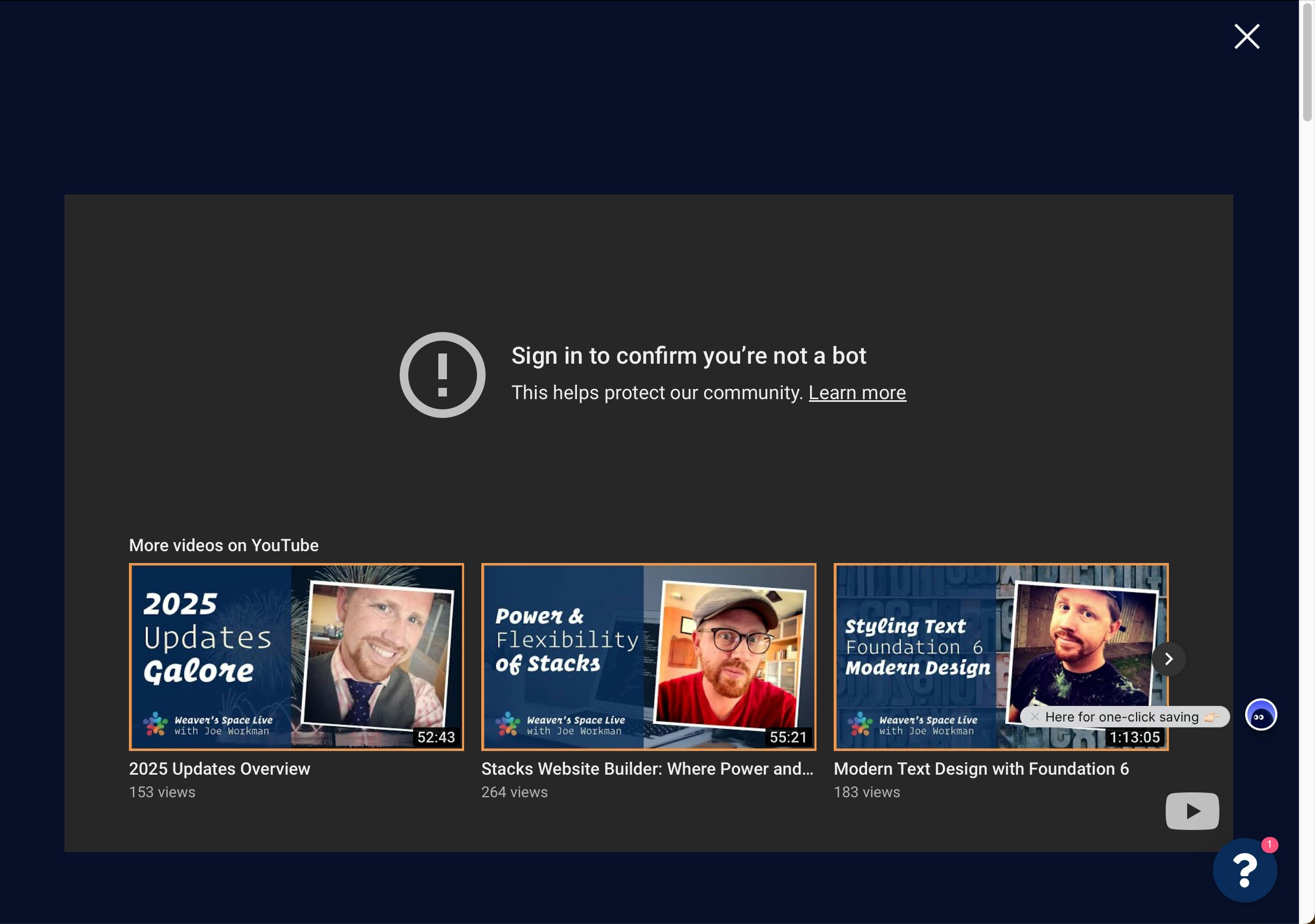Click the 52:43 duration badge
This screenshot has height=924, width=1315.
[436, 737]
